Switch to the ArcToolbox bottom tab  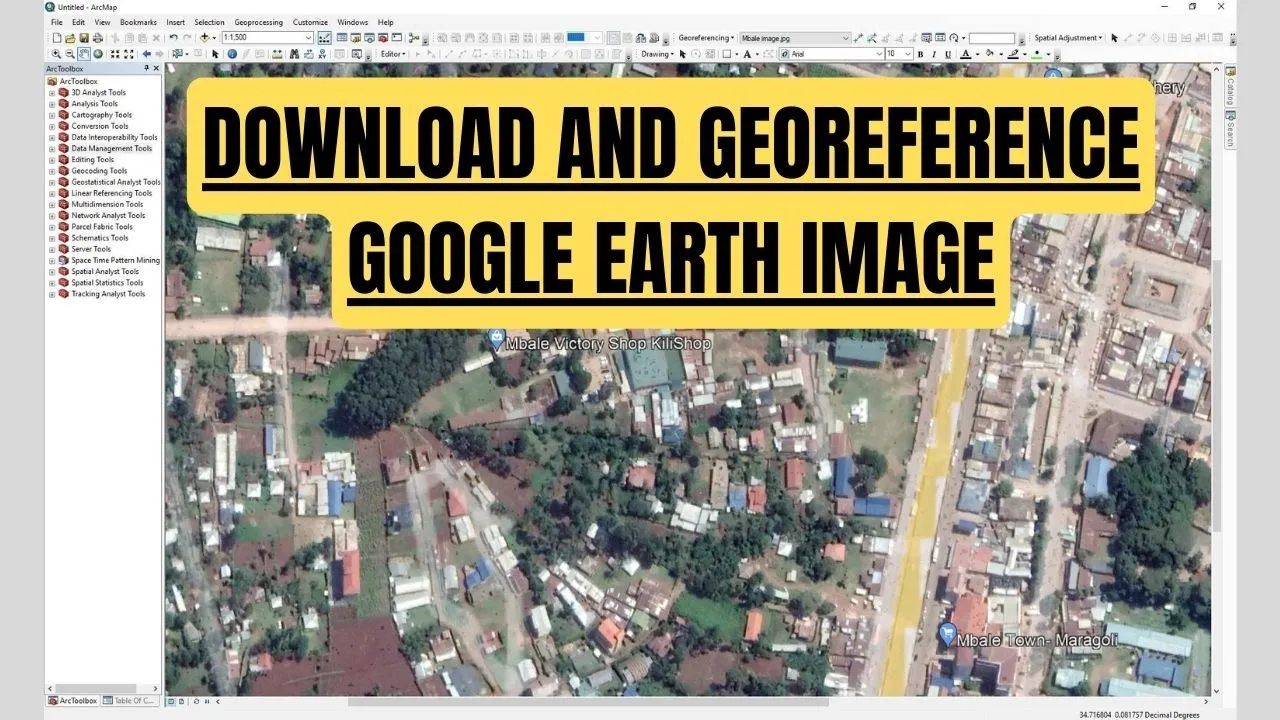point(73,701)
